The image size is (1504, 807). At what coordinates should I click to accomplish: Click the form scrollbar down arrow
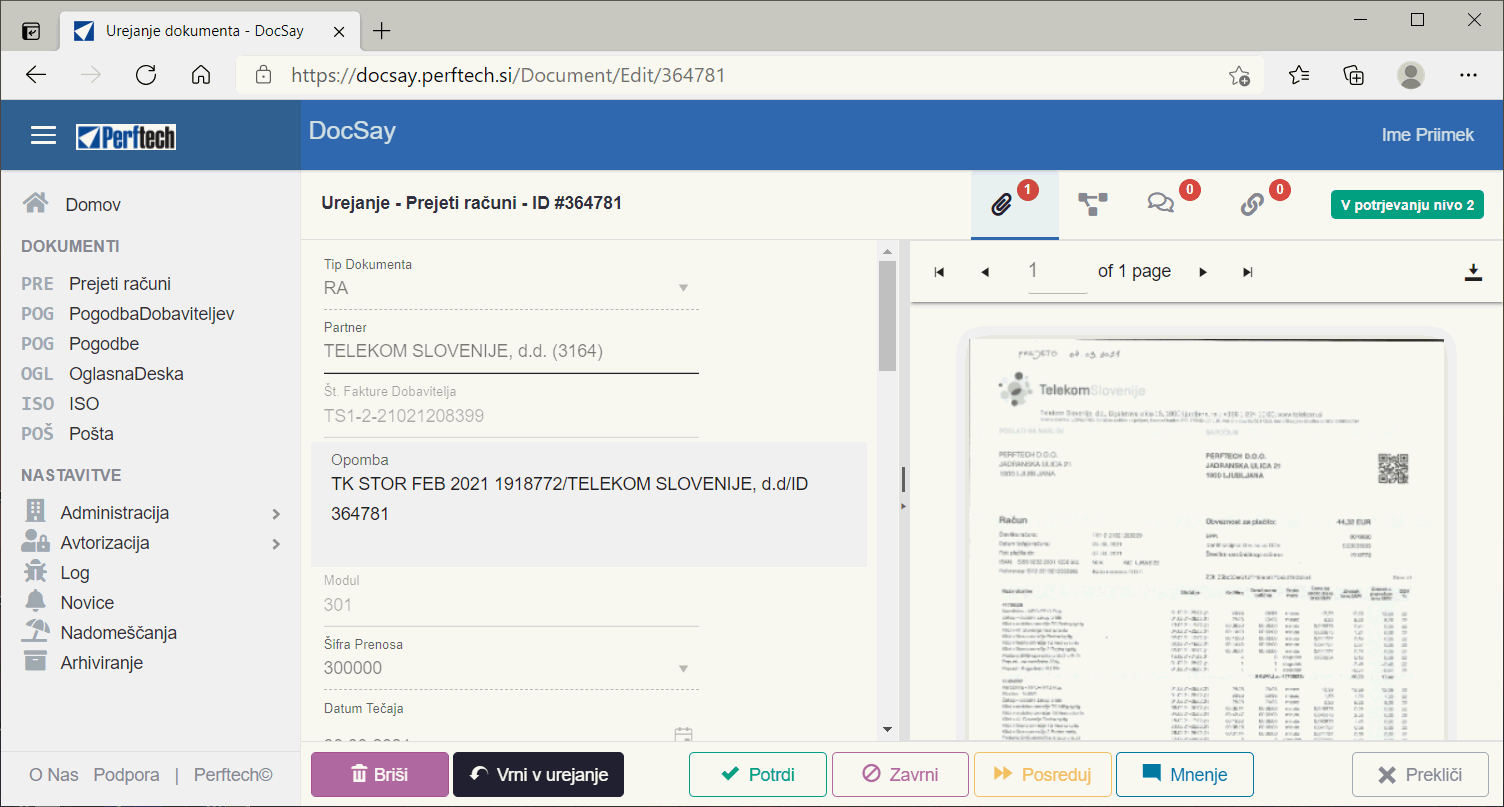[887, 730]
